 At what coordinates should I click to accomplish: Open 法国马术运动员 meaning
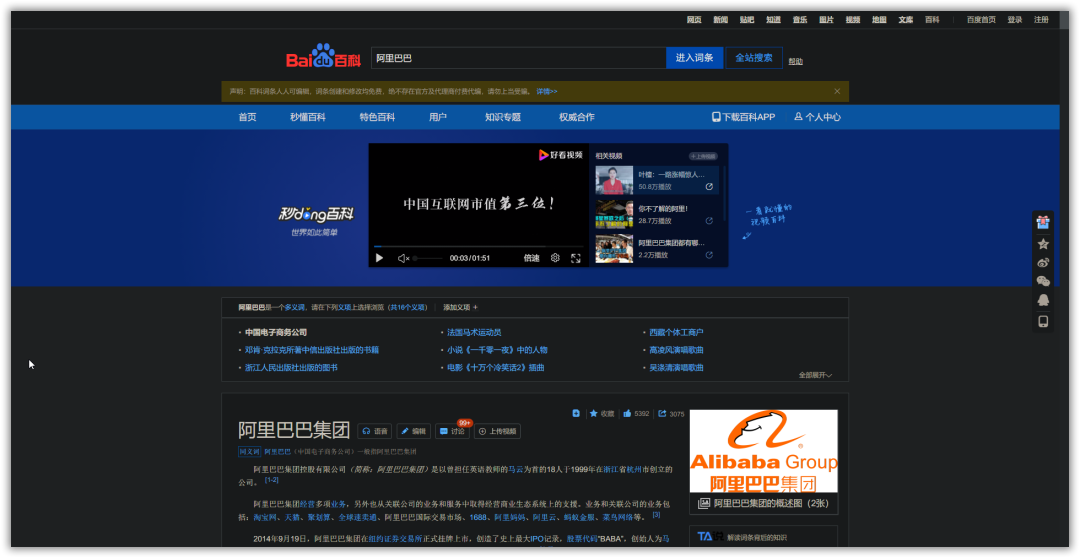point(474,332)
